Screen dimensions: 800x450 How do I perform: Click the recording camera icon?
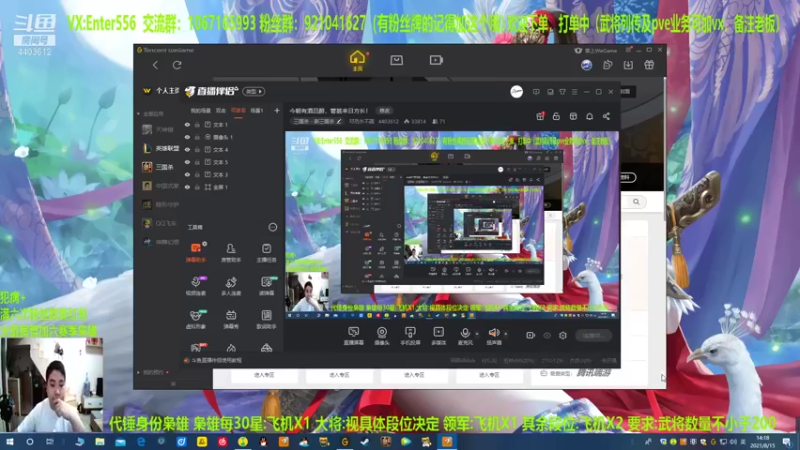(531, 335)
